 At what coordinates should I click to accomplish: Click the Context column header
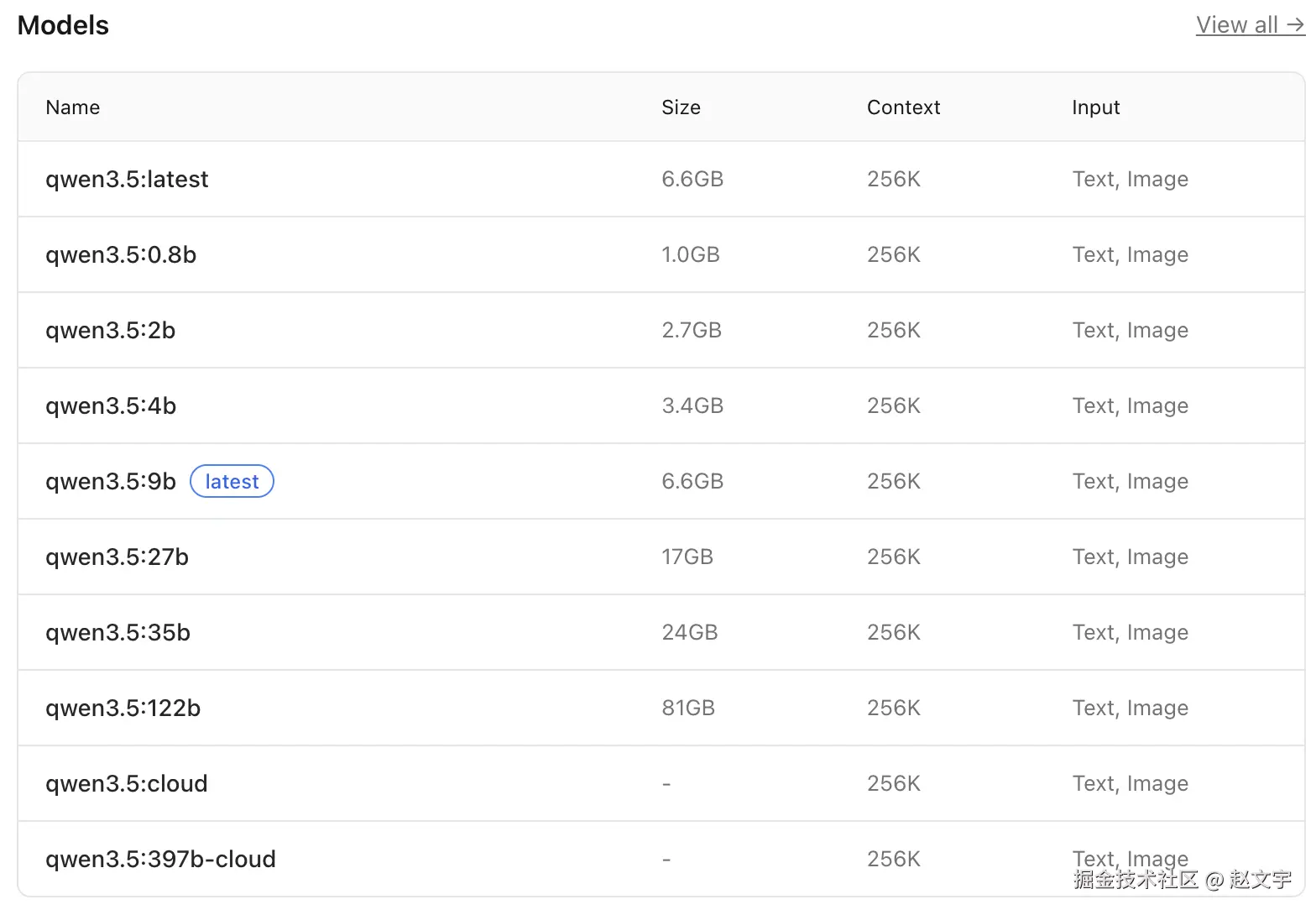click(x=903, y=107)
